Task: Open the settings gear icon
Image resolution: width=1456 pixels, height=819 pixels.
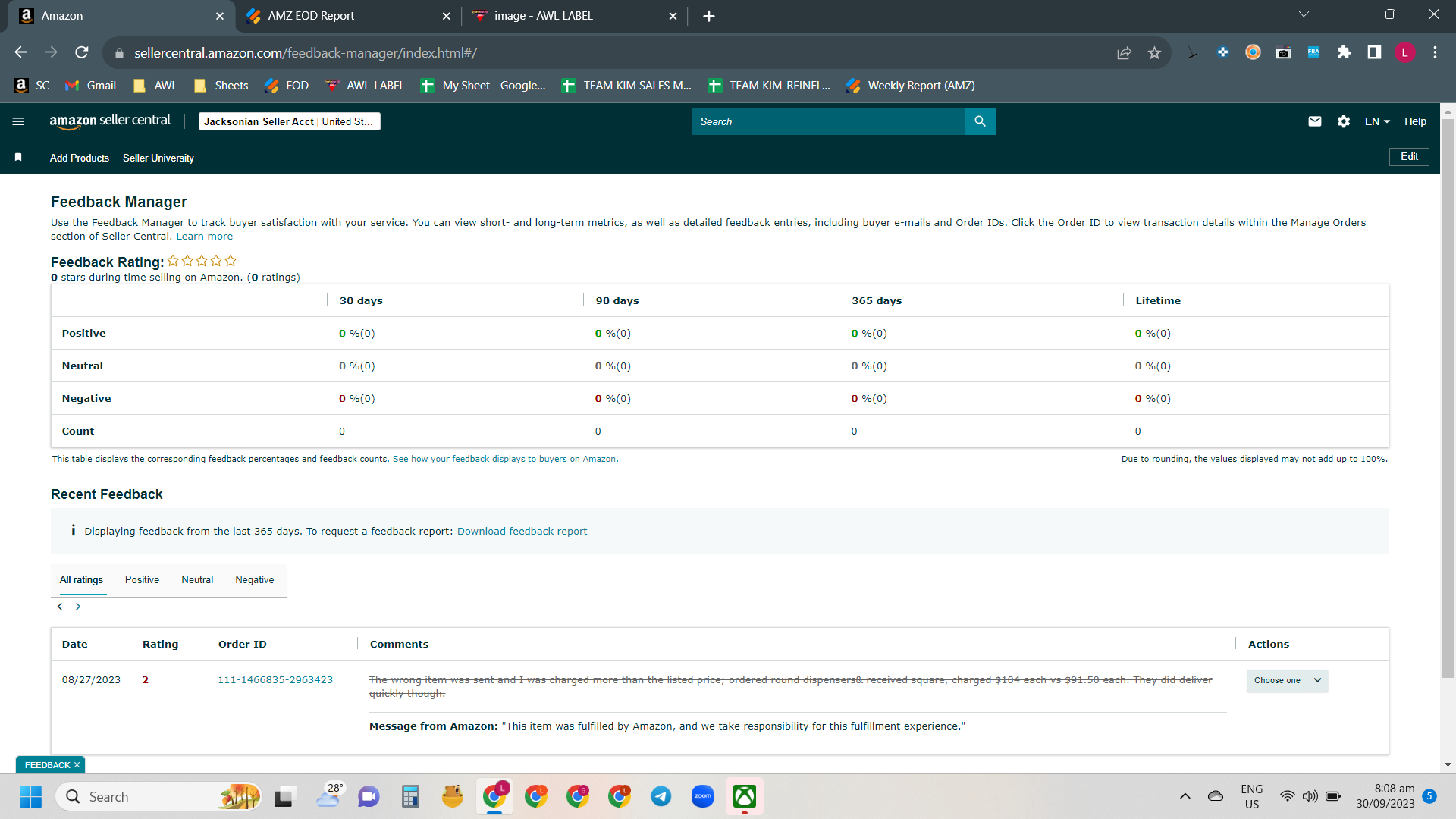Action: [1344, 121]
